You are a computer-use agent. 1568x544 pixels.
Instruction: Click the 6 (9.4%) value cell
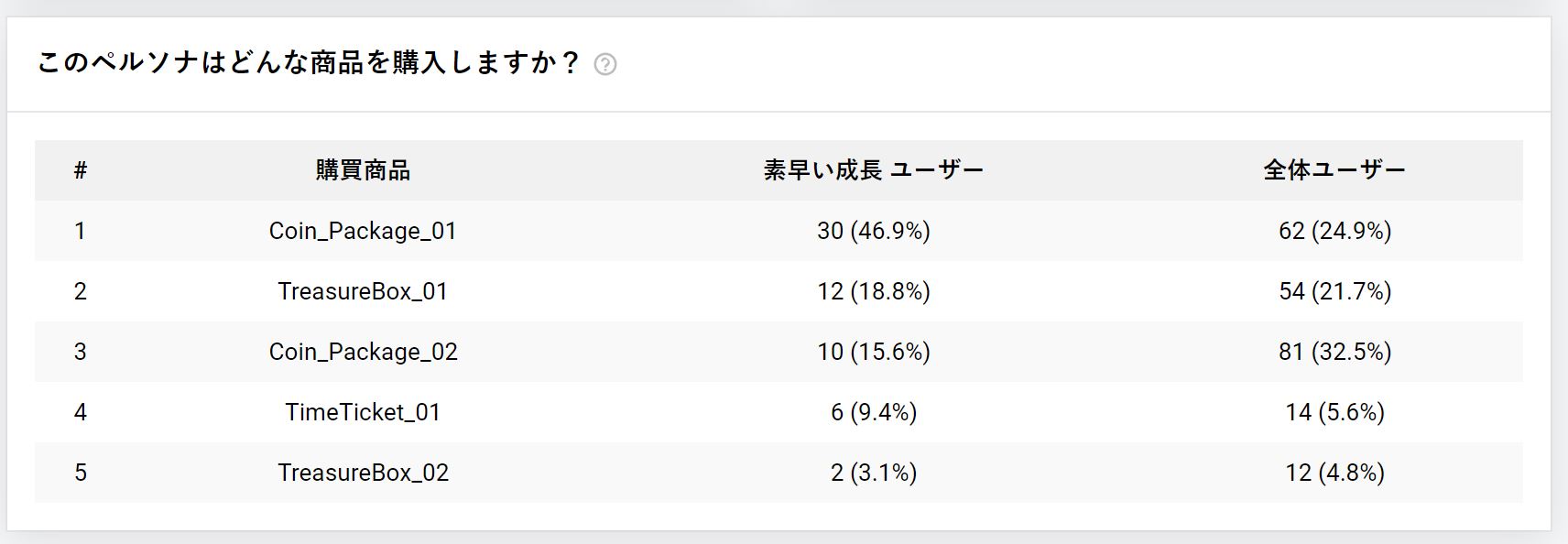point(874,412)
